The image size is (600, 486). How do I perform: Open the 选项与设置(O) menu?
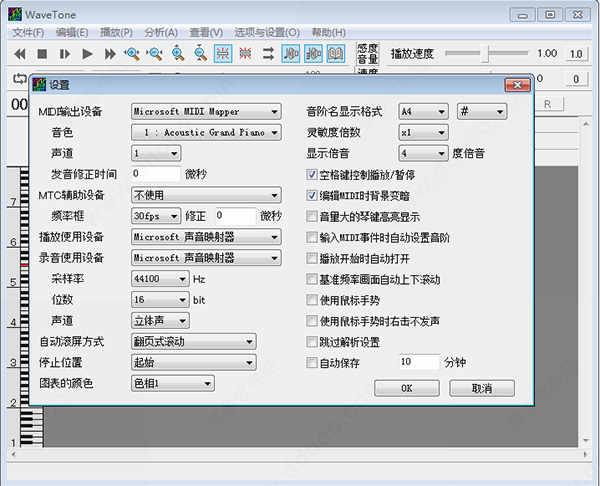tap(267, 33)
